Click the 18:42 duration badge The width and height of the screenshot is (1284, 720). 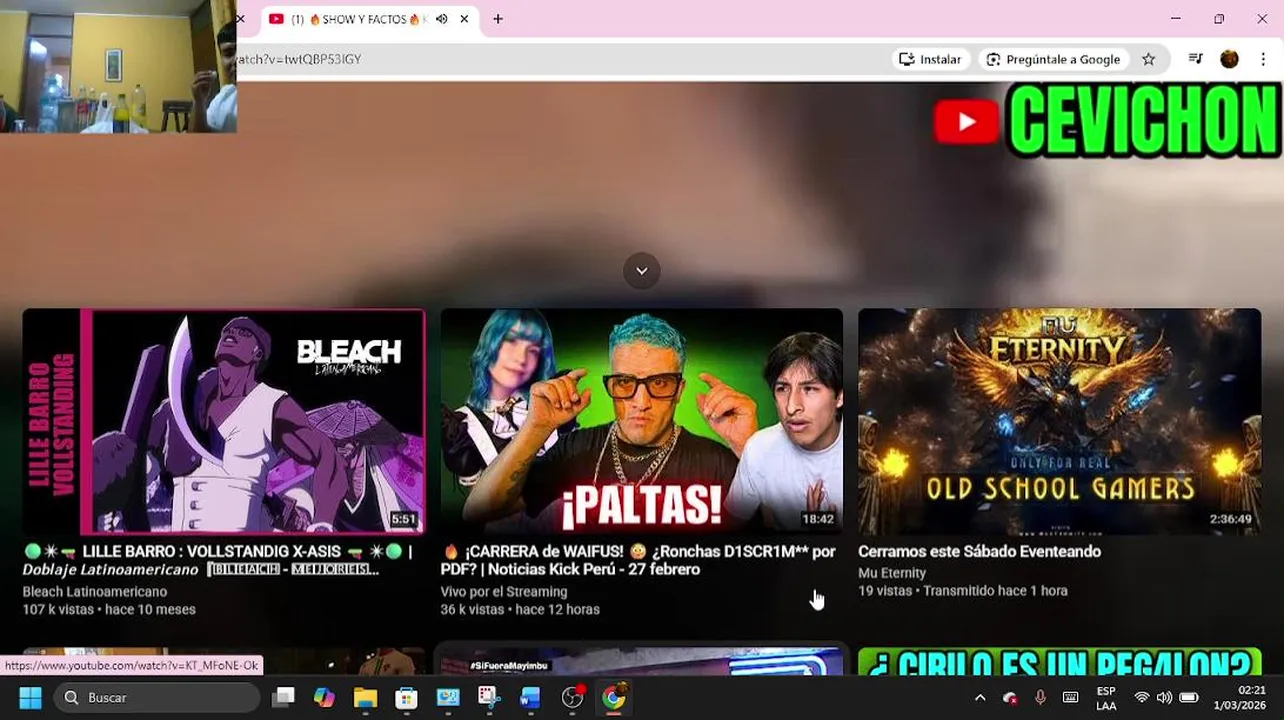(817, 519)
